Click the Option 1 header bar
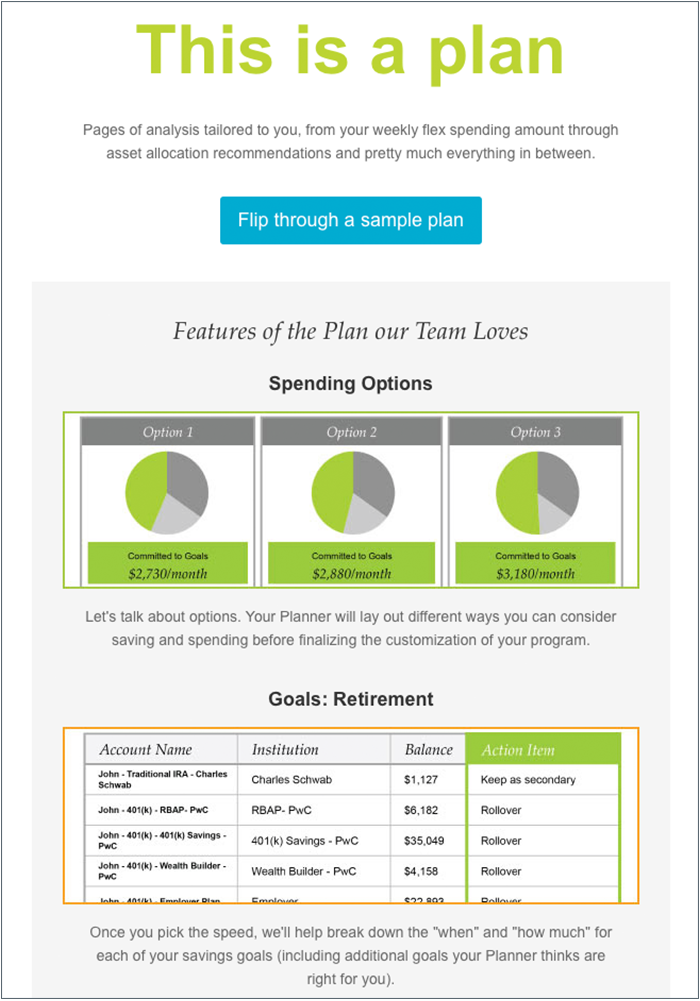 pyautogui.click(x=168, y=432)
